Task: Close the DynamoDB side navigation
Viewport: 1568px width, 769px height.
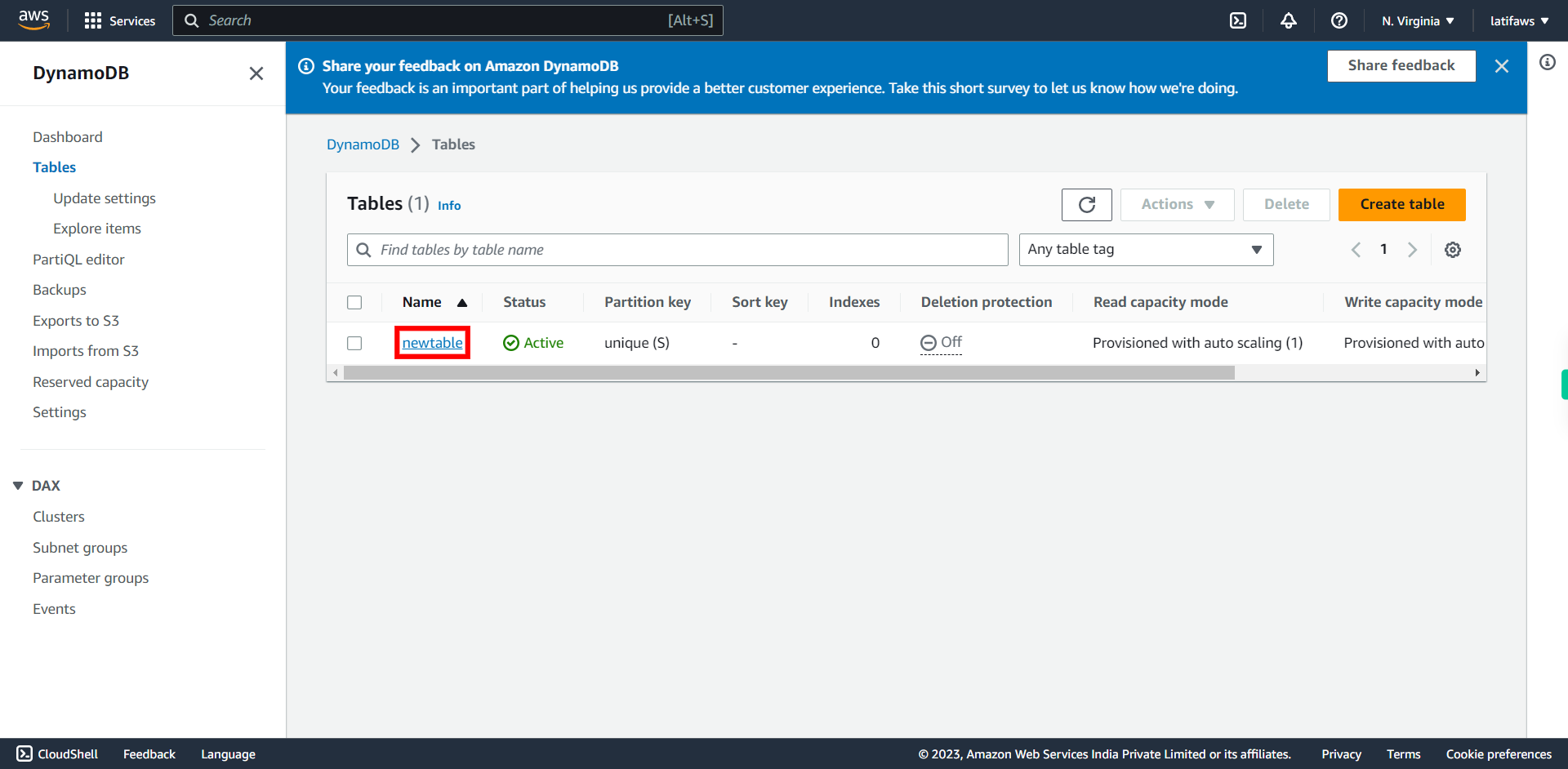Action: click(x=256, y=73)
